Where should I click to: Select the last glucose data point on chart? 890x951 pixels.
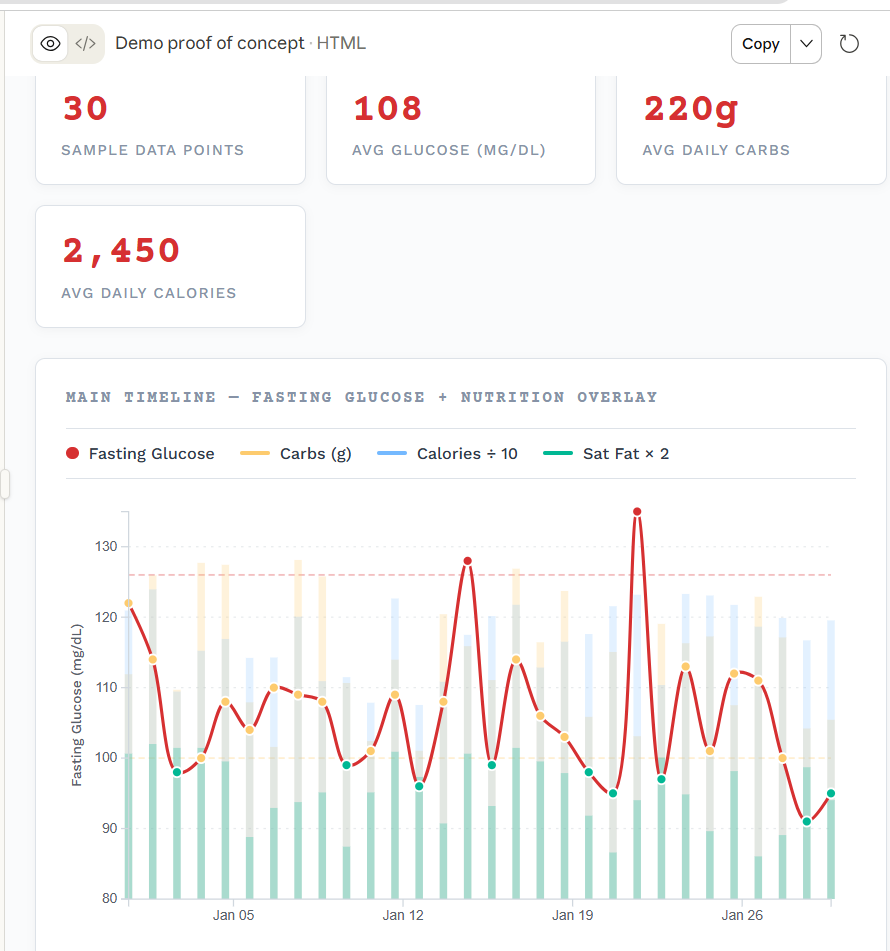click(830, 794)
